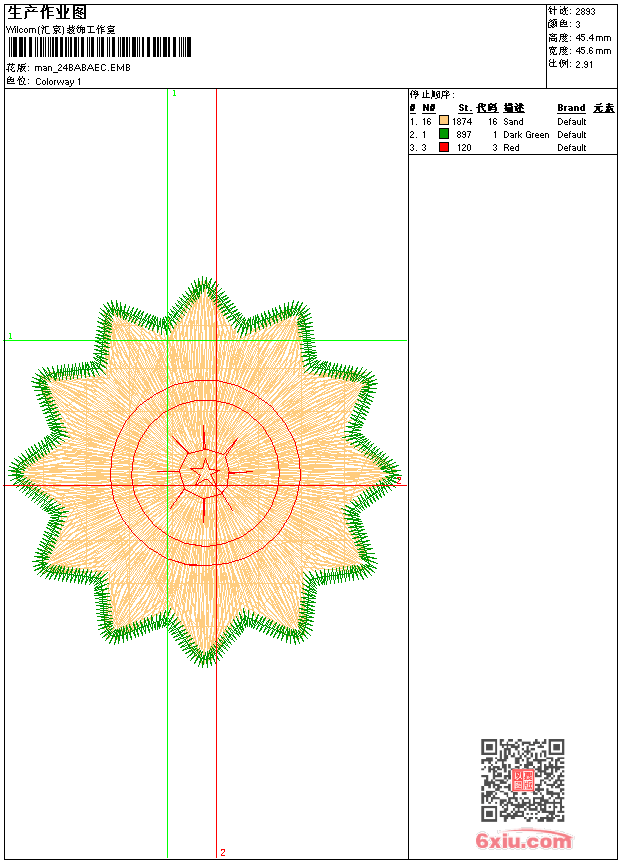Click stitch count 897 in Dark Green row
This screenshot has height=860, width=620.
[x=464, y=135]
